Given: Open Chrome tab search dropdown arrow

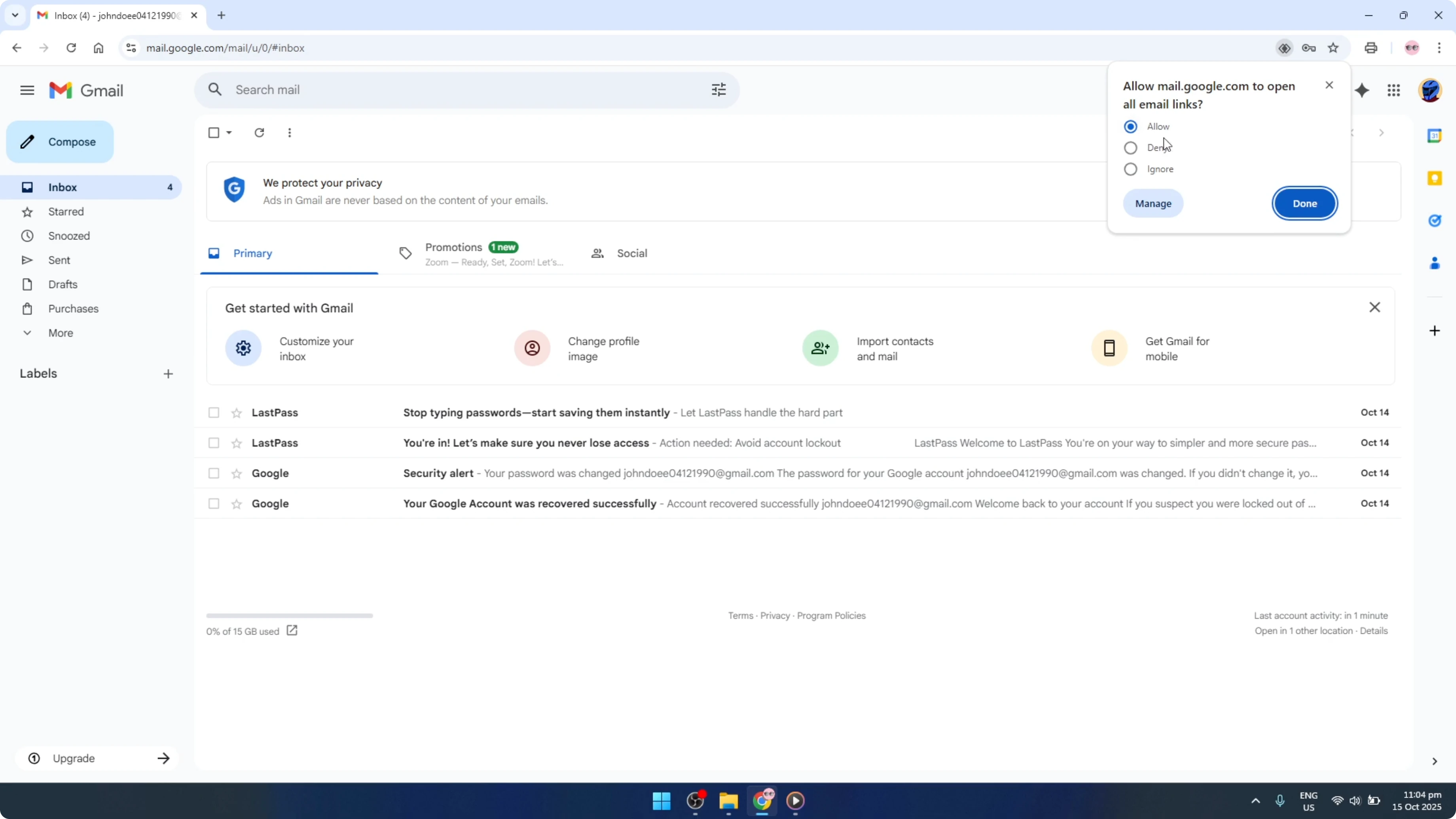Looking at the screenshot, I should click(x=15, y=15).
